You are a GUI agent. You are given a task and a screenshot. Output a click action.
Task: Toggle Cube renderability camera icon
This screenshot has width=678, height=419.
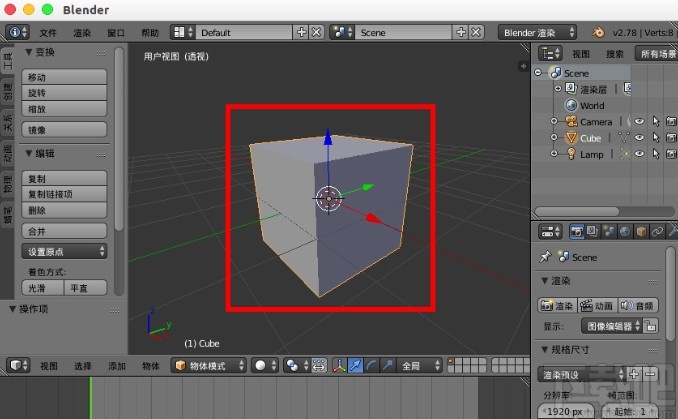(x=671, y=138)
